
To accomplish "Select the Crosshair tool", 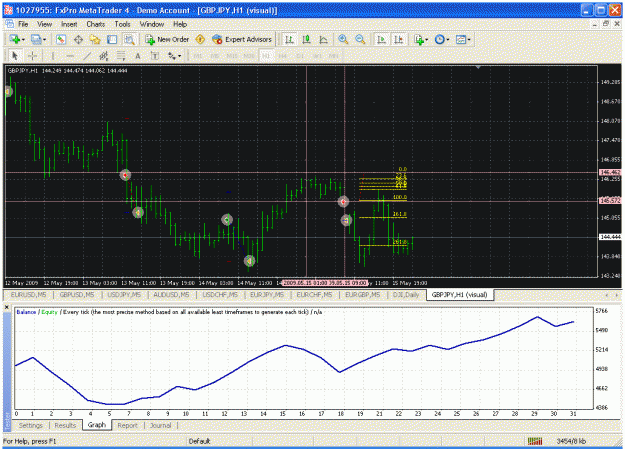I will coord(32,56).
